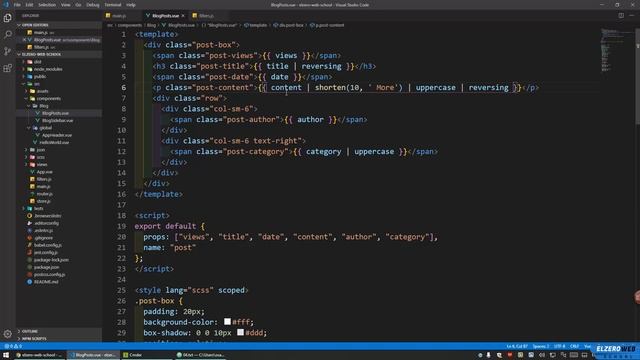Viewport: 640px width, 360px height.
Task: Expand the NPM Scripts panel
Action: click(59, 339)
